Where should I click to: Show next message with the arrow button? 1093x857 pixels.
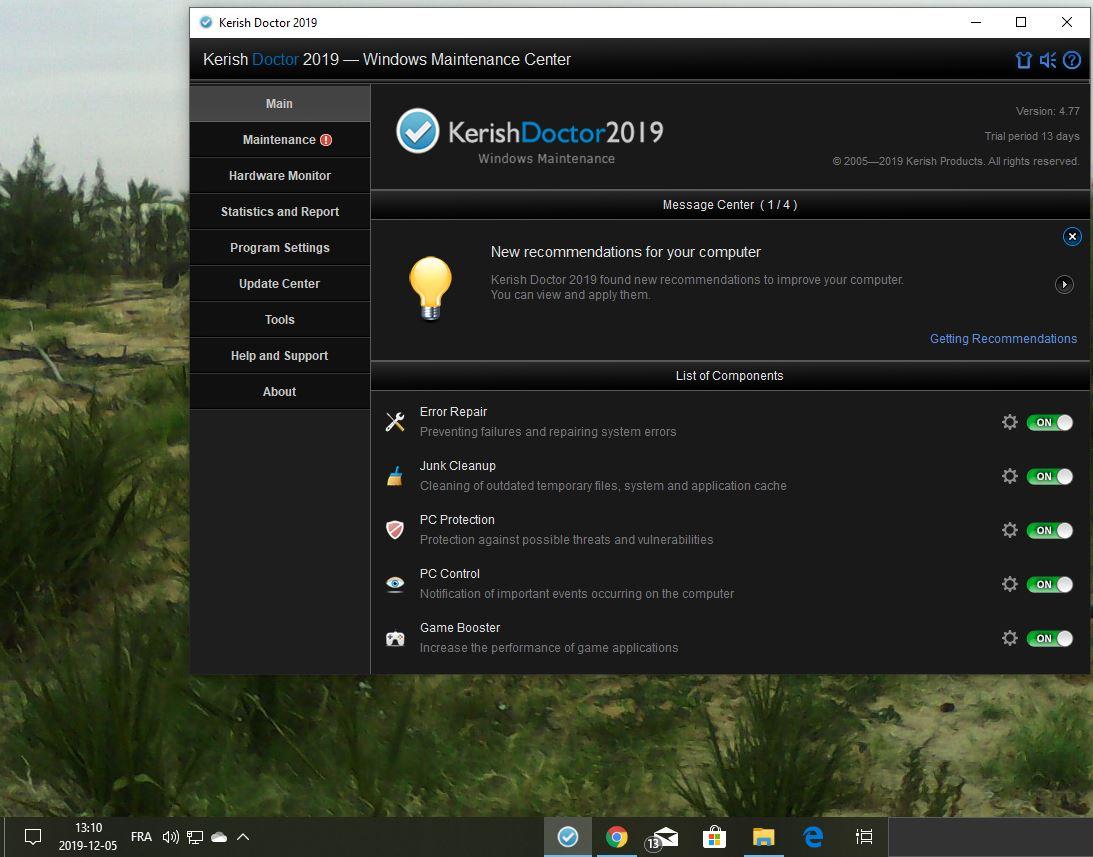pyautogui.click(x=1064, y=285)
